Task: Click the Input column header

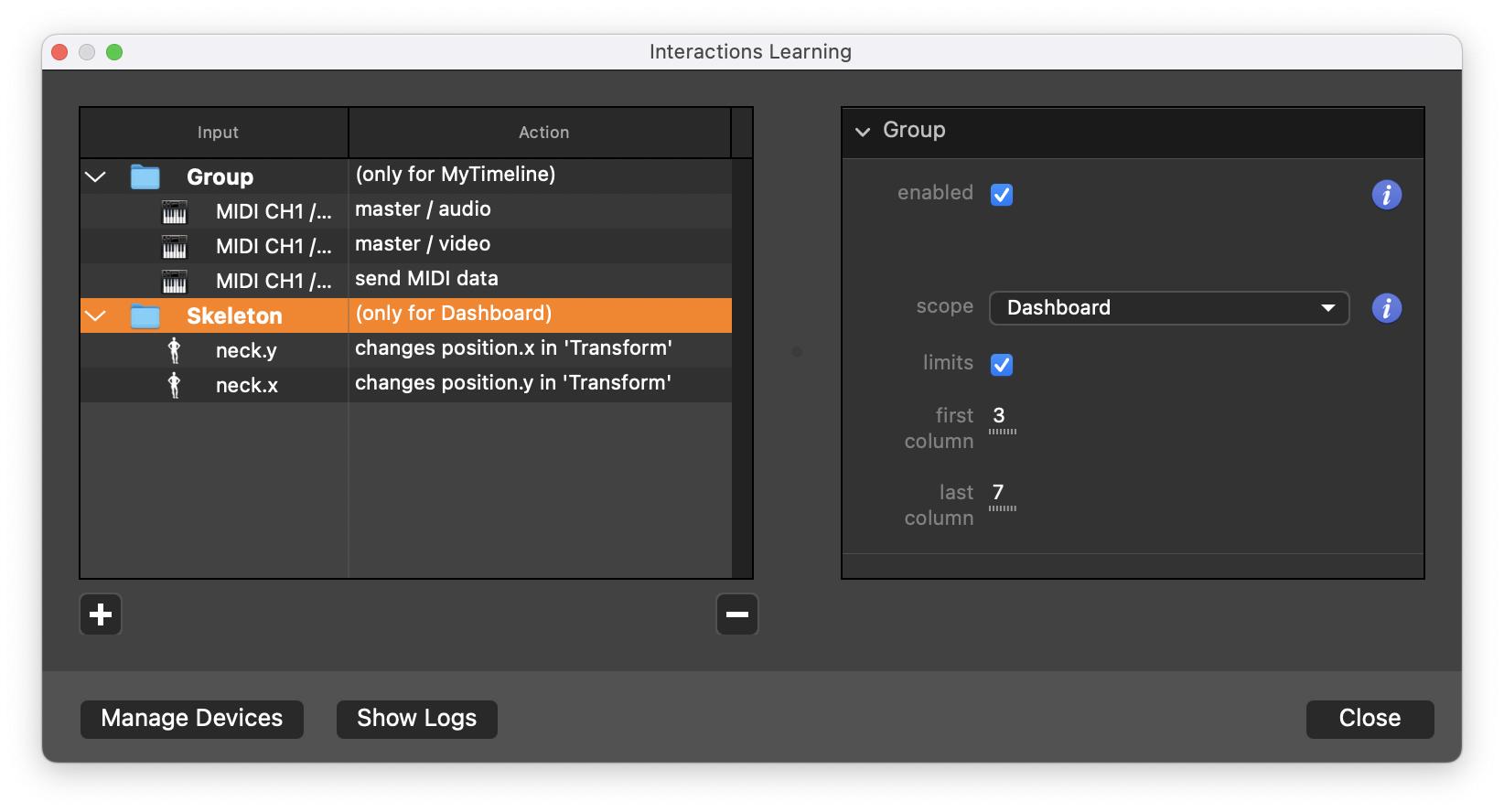Action: tap(217, 133)
